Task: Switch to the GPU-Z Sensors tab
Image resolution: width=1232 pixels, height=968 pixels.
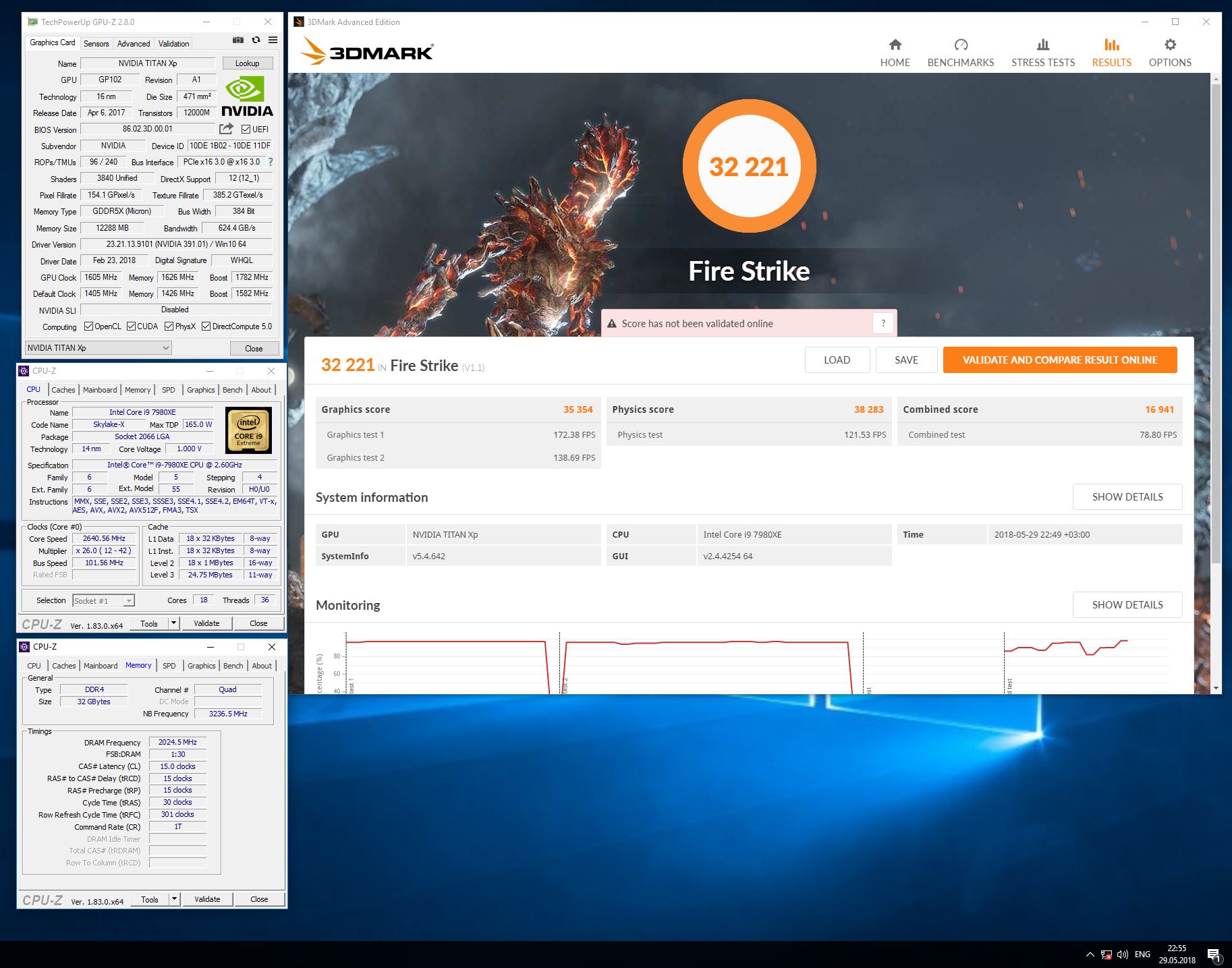Action: tap(96, 43)
